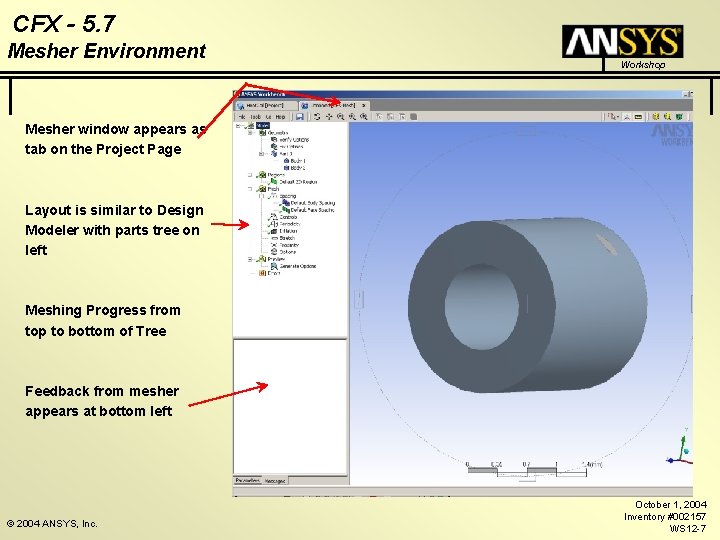Open the Tools menu
The width and height of the screenshot is (720, 540).
tap(255, 117)
